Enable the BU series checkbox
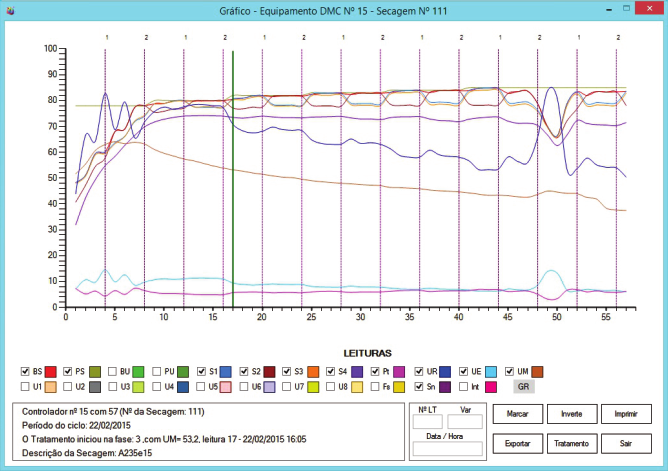Viewport: 668px width, 471px height. (112, 371)
